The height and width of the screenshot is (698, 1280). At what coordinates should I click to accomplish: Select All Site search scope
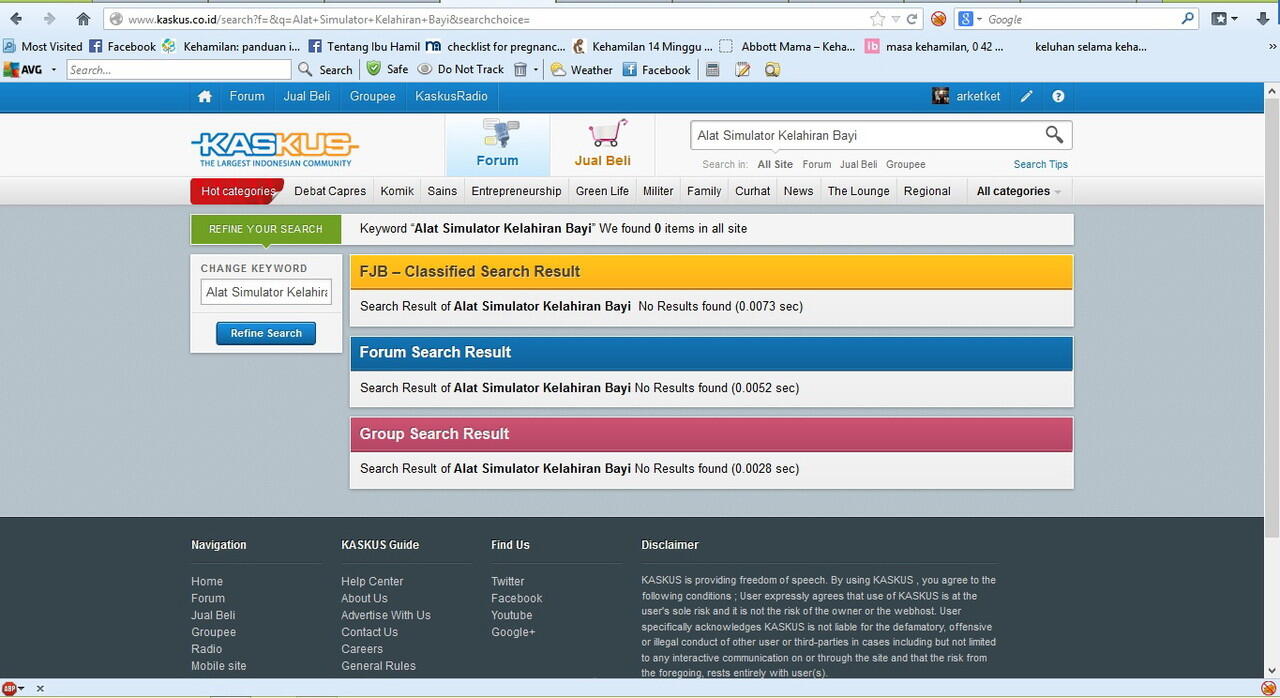tap(775, 164)
